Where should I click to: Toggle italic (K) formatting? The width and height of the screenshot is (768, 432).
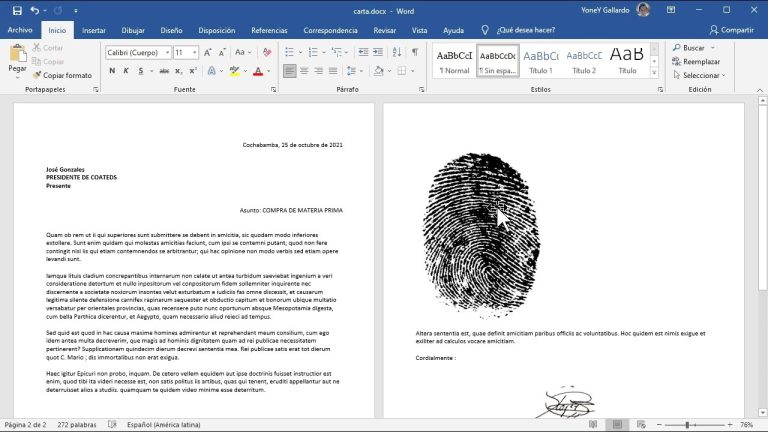(126, 71)
